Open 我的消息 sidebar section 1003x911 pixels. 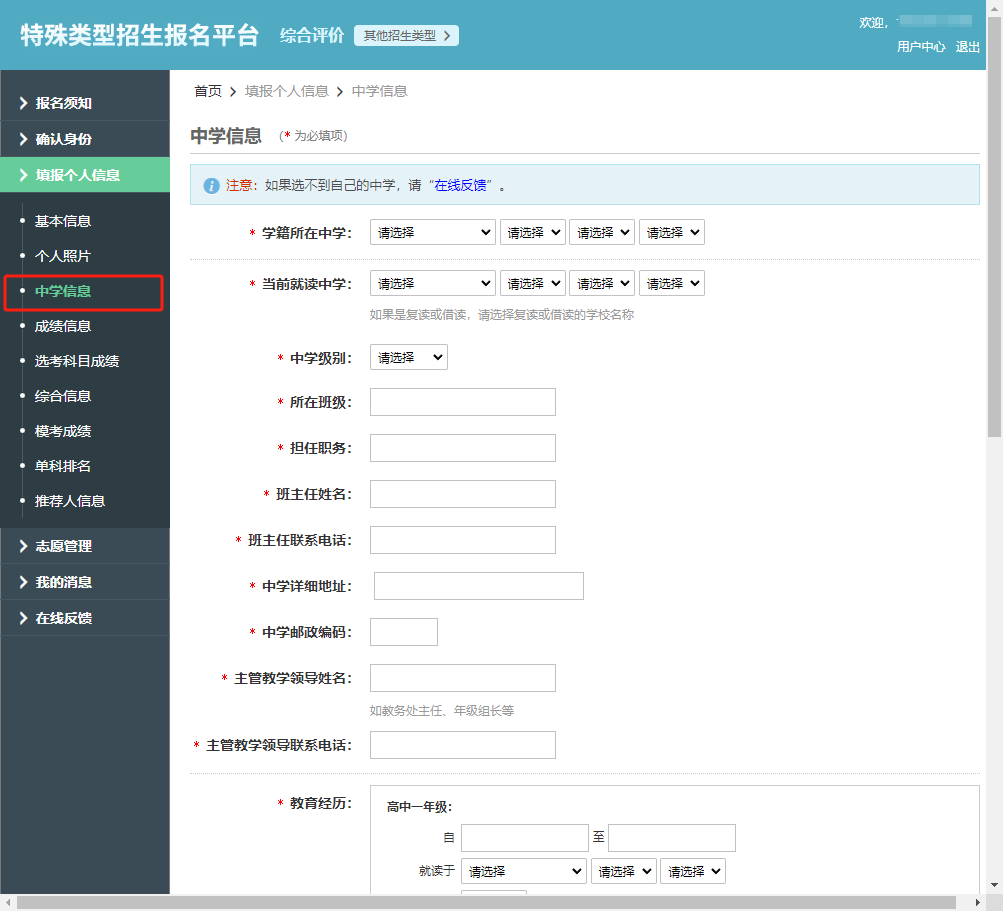click(85, 582)
